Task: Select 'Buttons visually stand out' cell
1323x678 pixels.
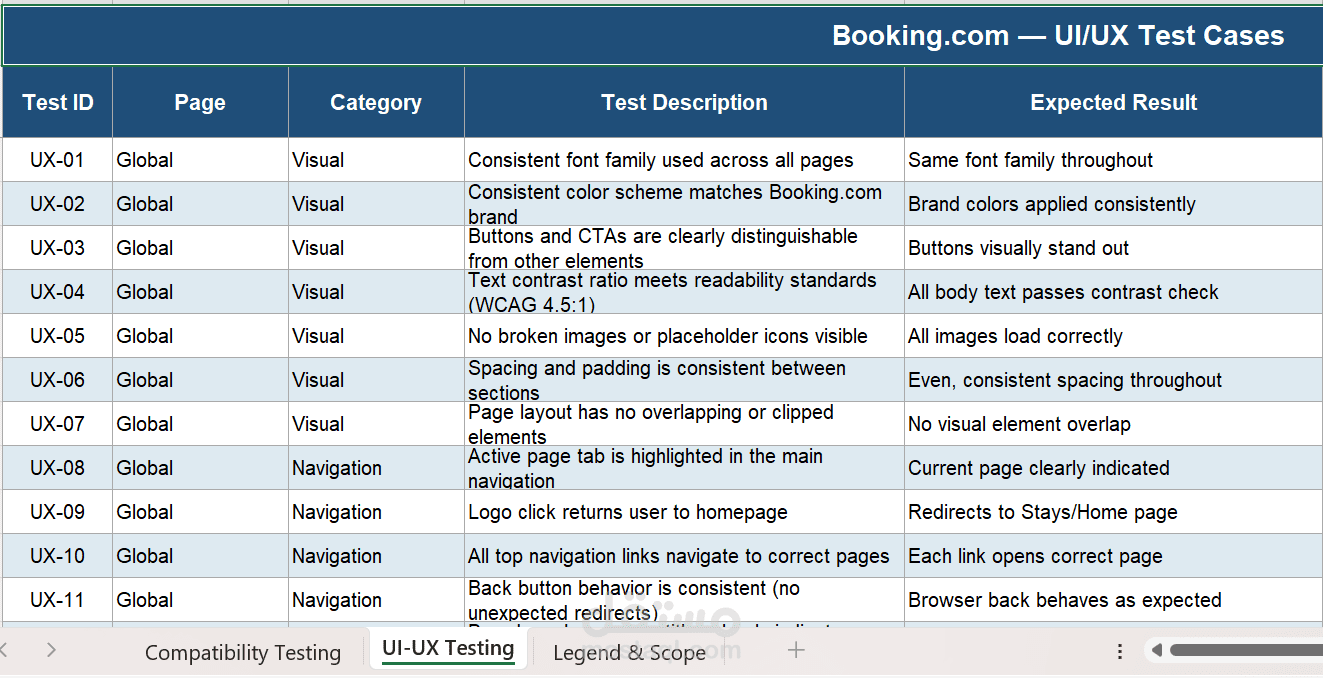Action: click(1113, 248)
